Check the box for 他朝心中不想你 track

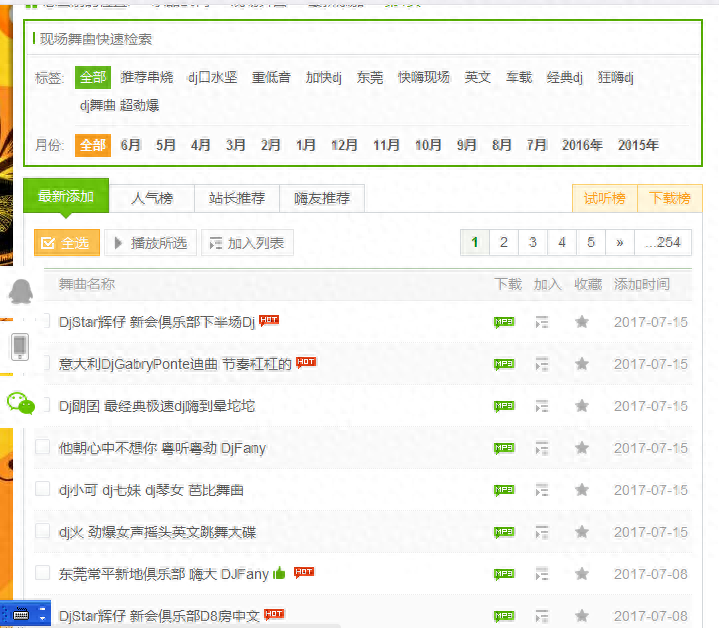43,446
